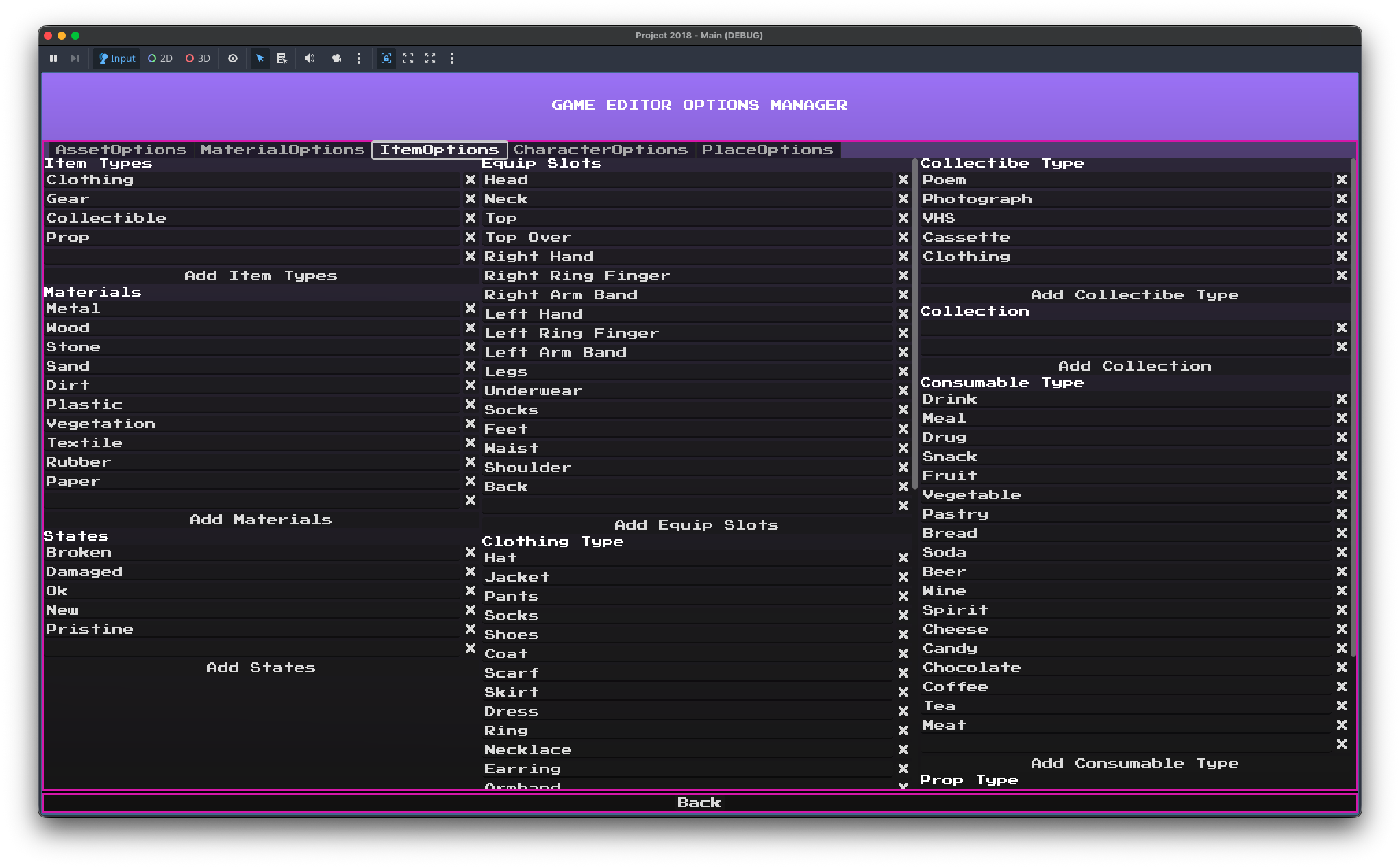Image resolution: width=1400 pixels, height=868 pixels.
Task: Click Add Equip Slots button
Action: [696, 525]
